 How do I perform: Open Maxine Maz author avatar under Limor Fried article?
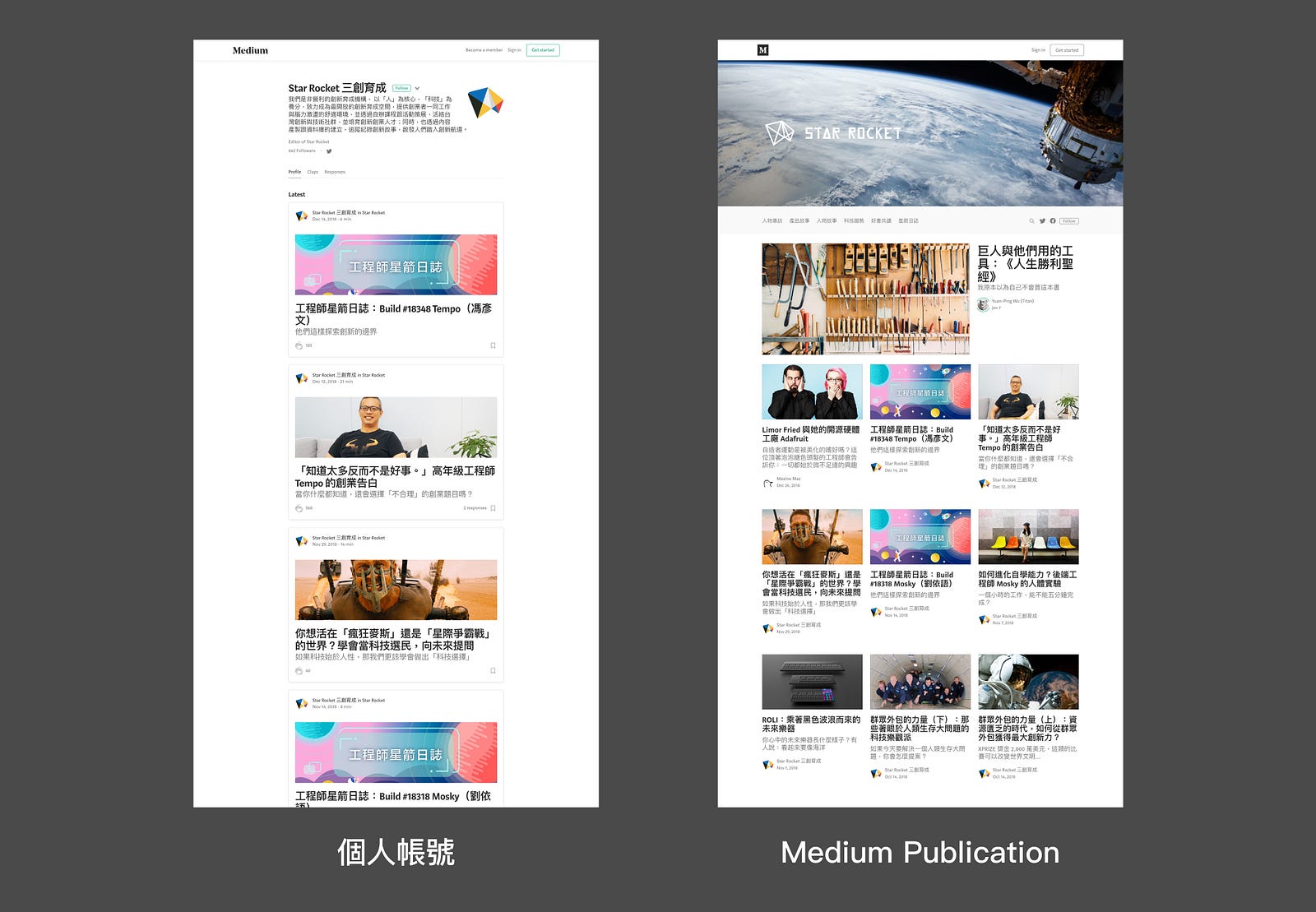(768, 482)
